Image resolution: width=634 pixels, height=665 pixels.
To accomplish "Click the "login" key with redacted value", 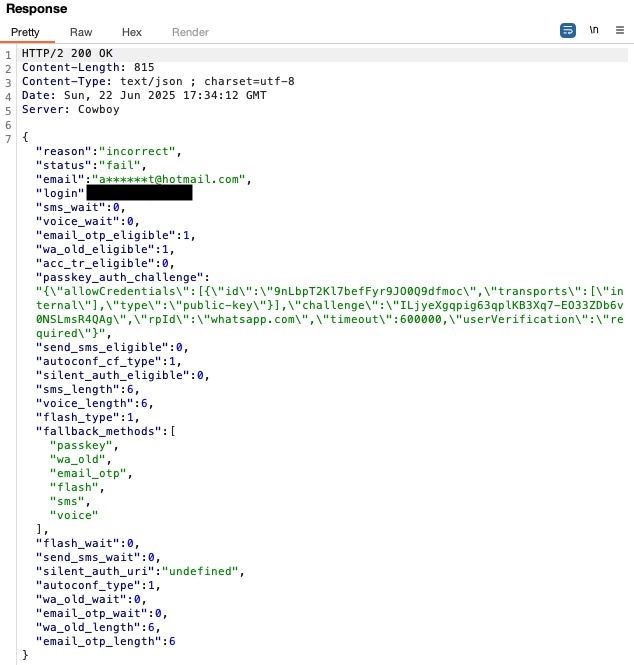I will (x=60, y=193).
